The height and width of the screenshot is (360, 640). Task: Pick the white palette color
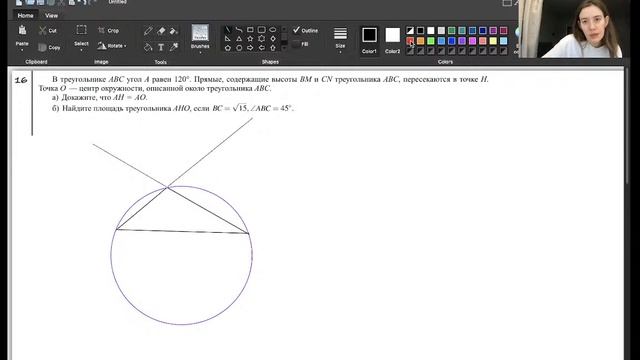(x=431, y=31)
